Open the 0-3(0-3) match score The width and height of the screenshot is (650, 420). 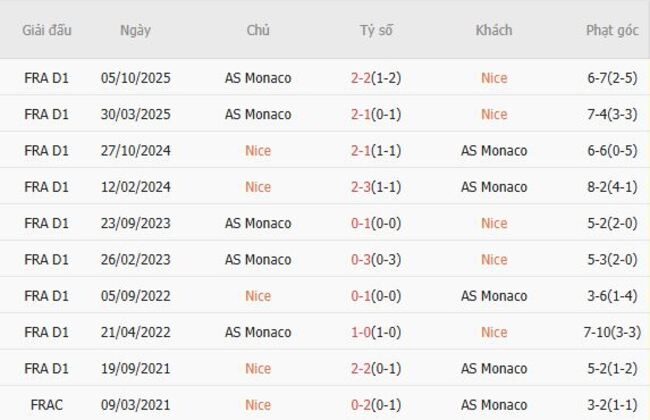point(376,260)
